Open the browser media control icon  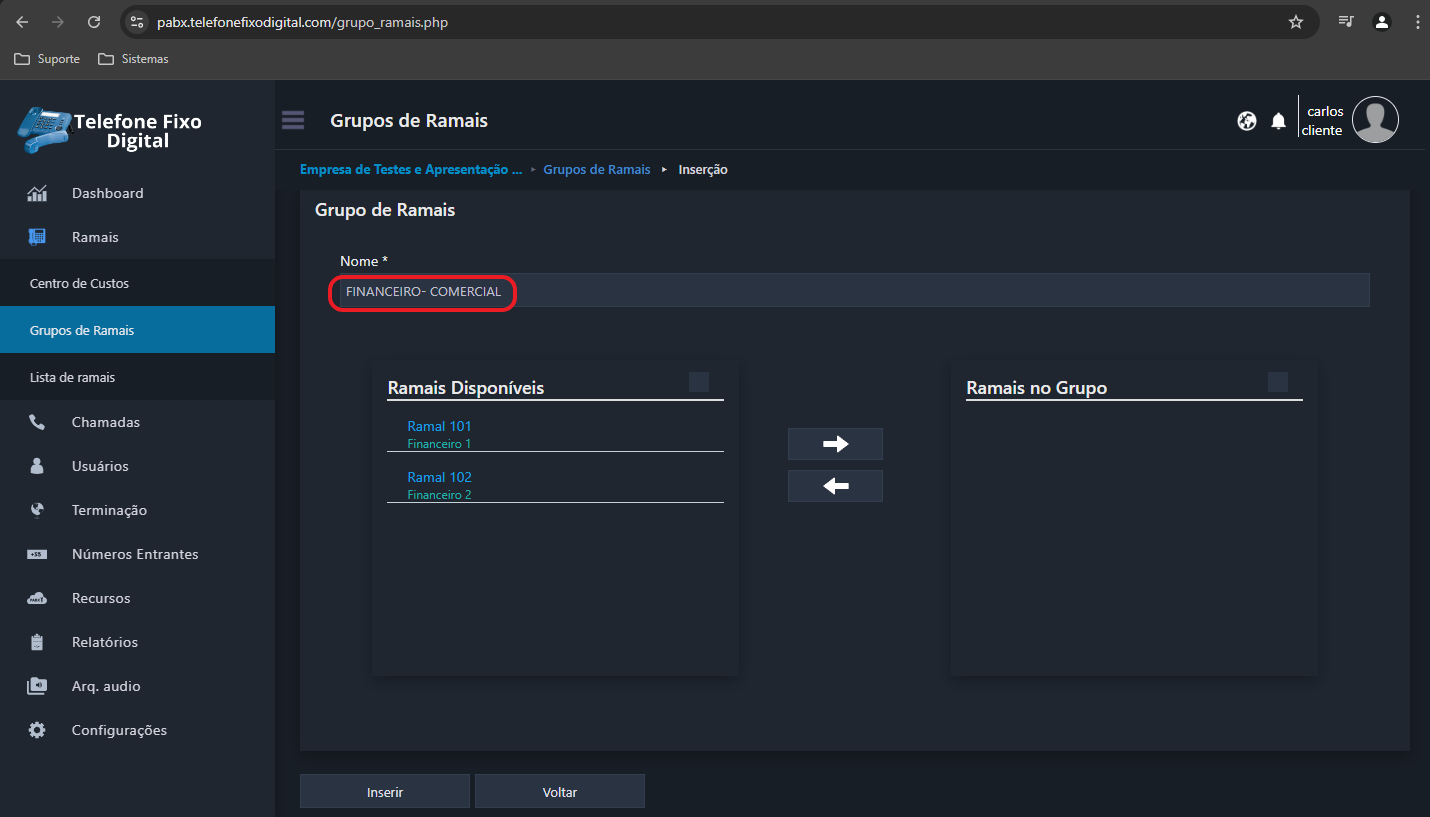coord(1346,22)
